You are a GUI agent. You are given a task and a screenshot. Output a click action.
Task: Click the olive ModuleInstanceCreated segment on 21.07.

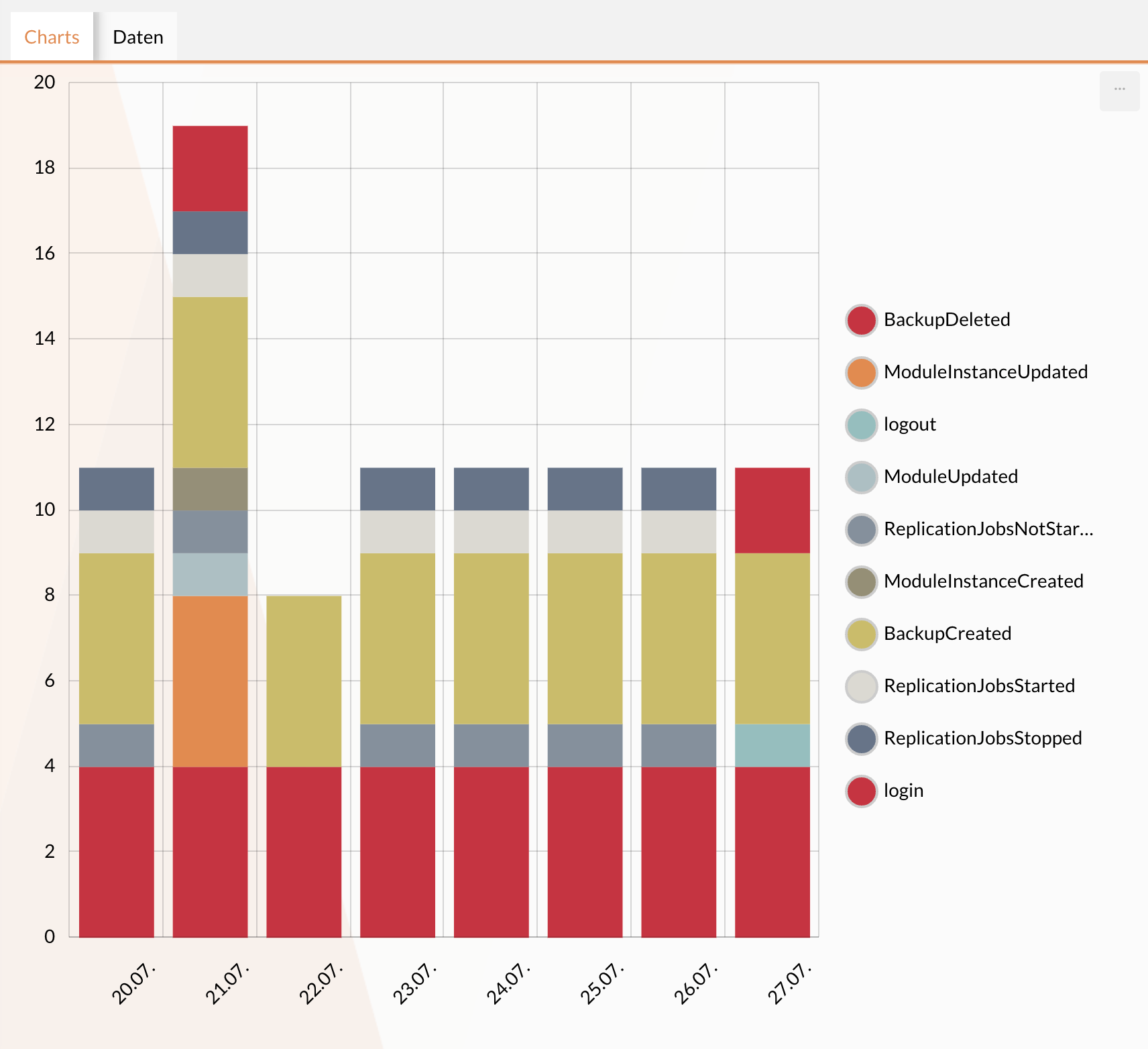click(x=210, y=489)
